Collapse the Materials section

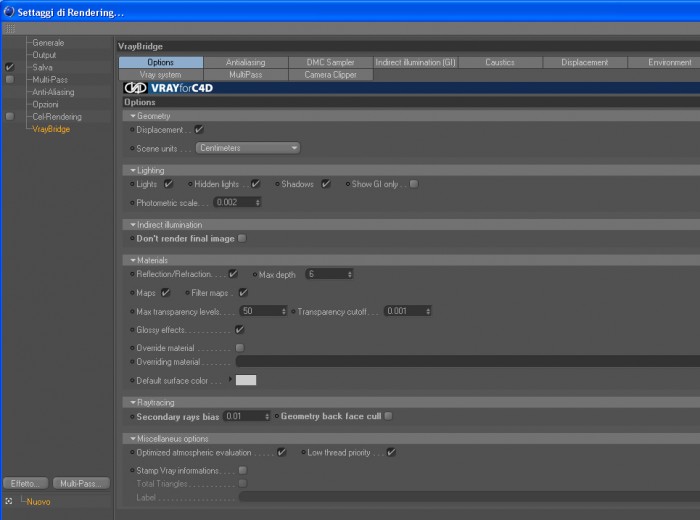point(133,260)
